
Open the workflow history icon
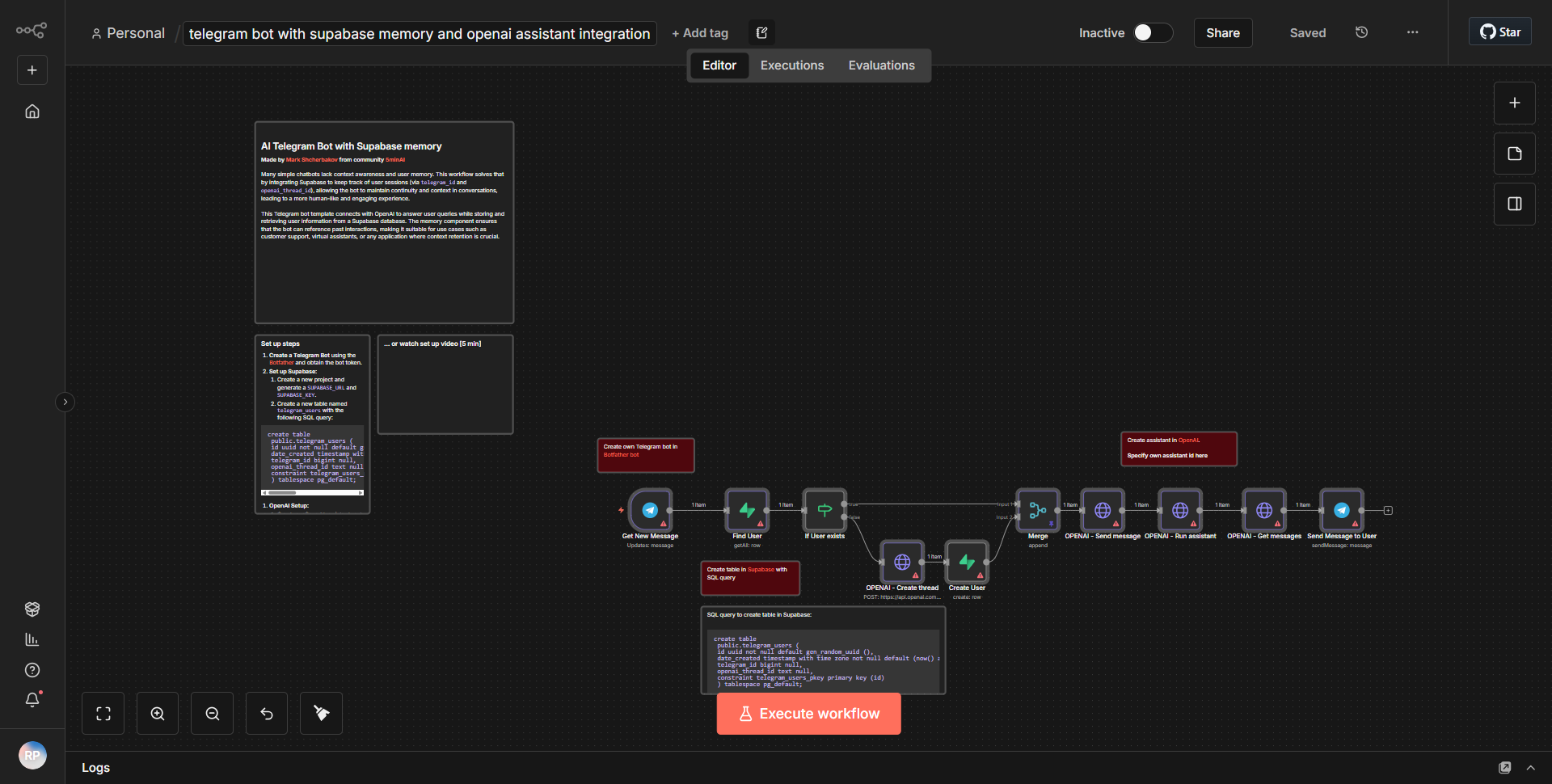pyautogui.click(x=1362, y=32)
